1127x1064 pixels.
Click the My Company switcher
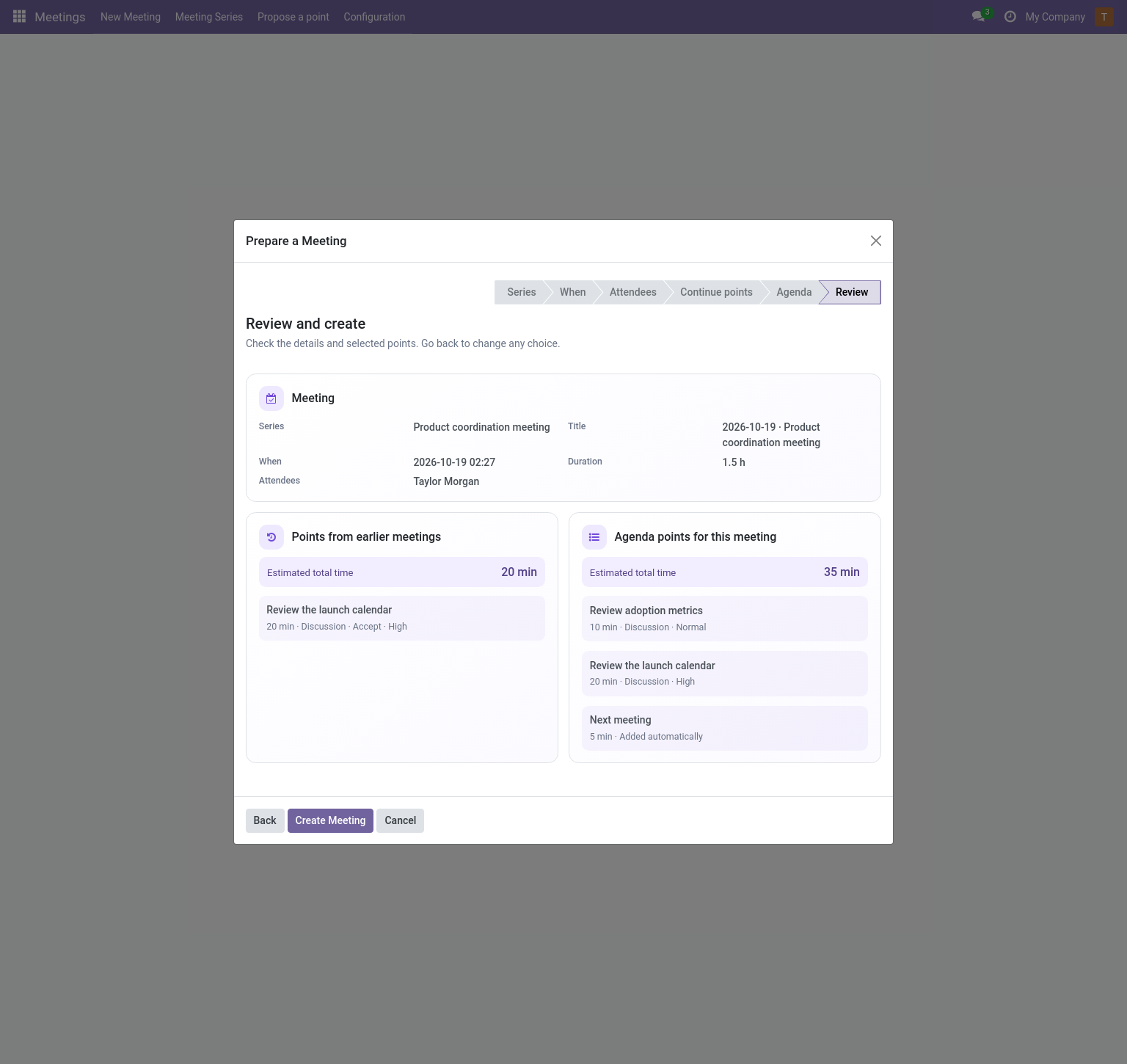pyautogui.click(x=1055, y=17)
